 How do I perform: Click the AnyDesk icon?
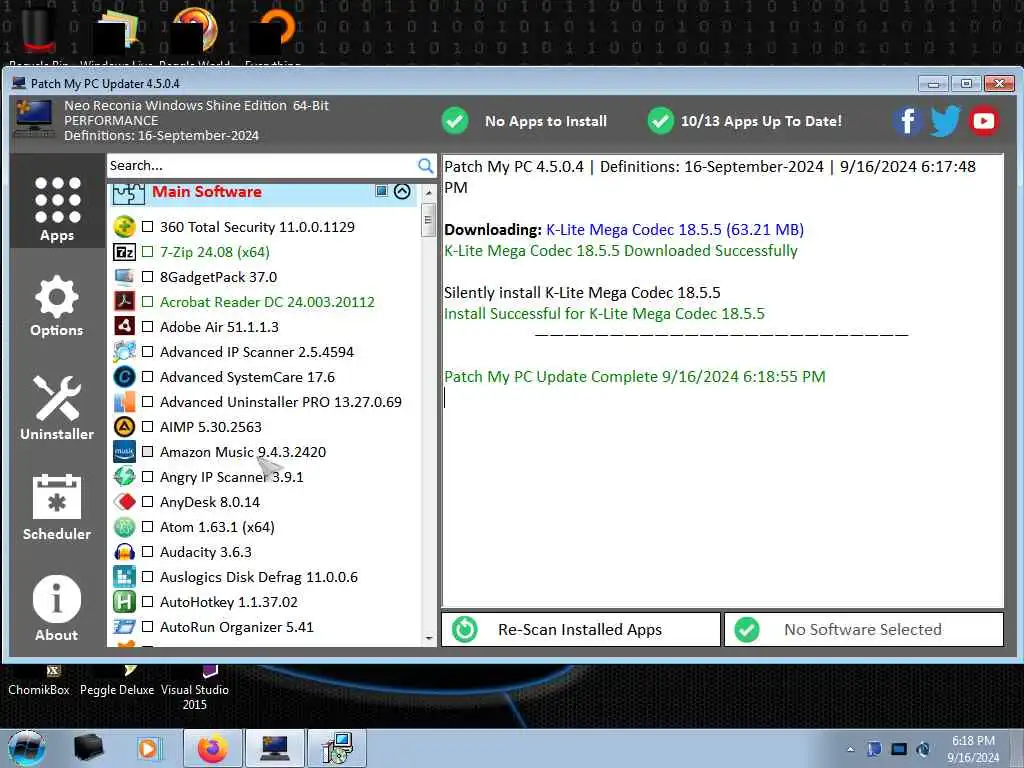[124, 502]
